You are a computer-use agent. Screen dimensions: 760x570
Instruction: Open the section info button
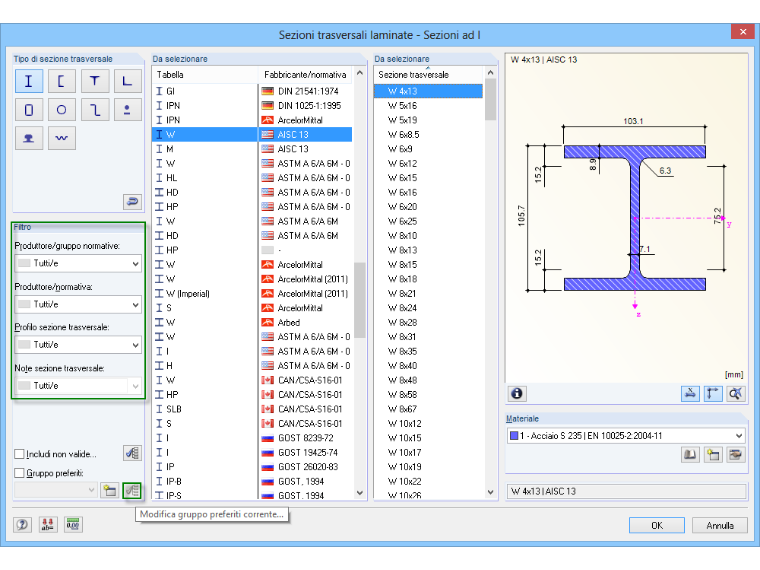(x=517, y=394)
